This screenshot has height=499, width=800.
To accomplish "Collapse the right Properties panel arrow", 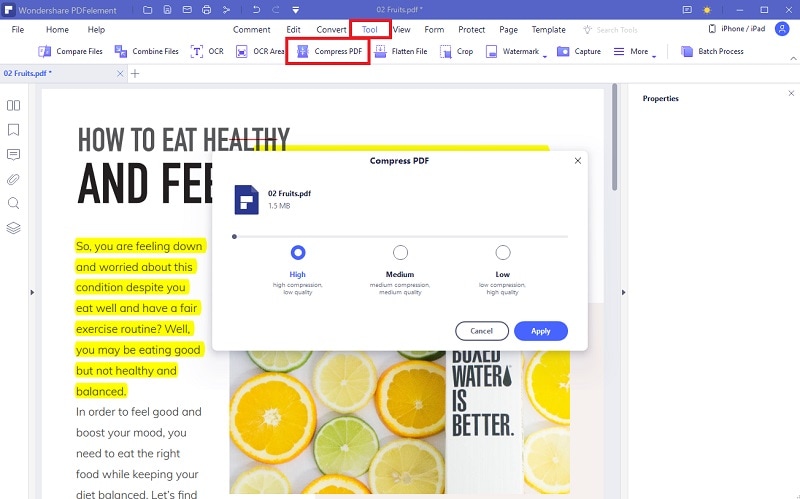I will pyautogui.click(x=623, y=292).
